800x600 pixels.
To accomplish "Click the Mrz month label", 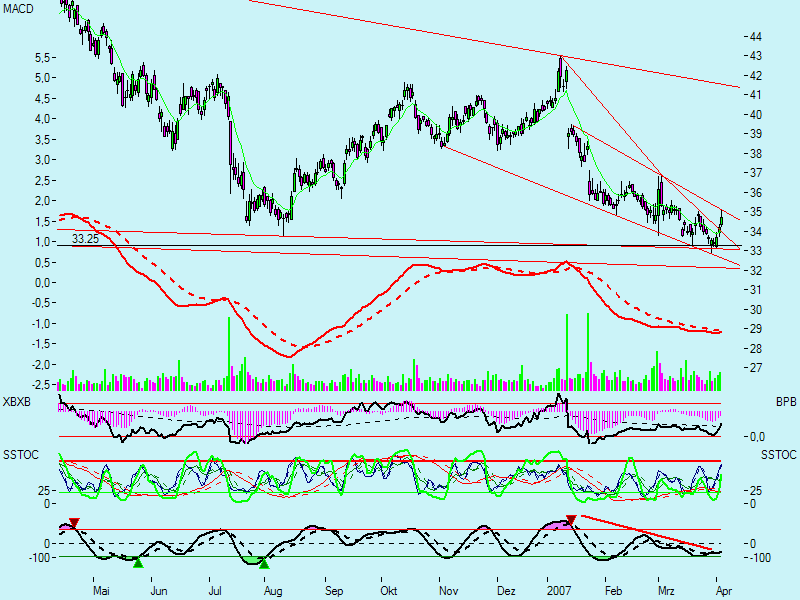I will (x=666, y=591).
